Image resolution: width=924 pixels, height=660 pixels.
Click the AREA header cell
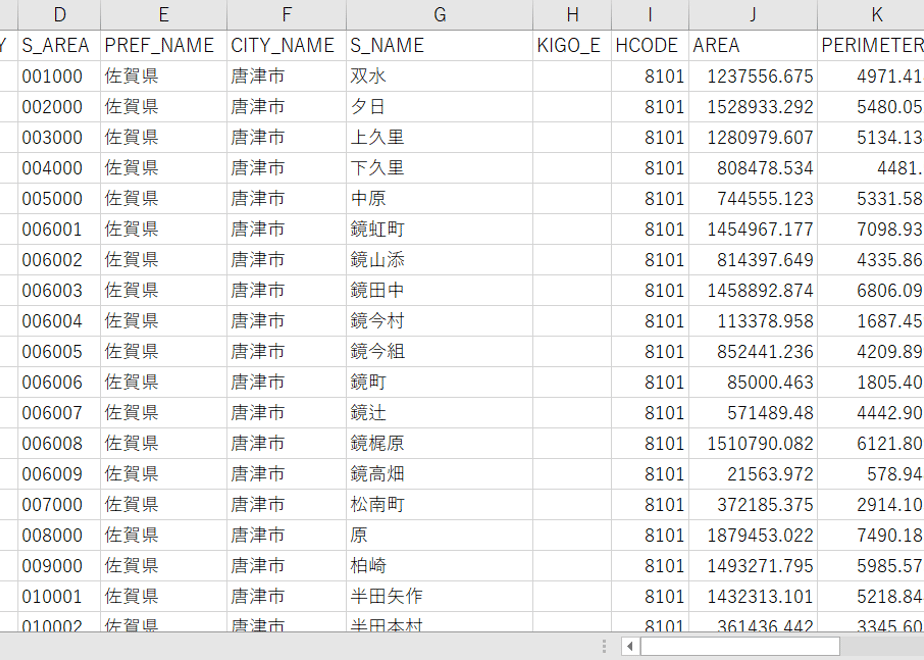(753, 45)
